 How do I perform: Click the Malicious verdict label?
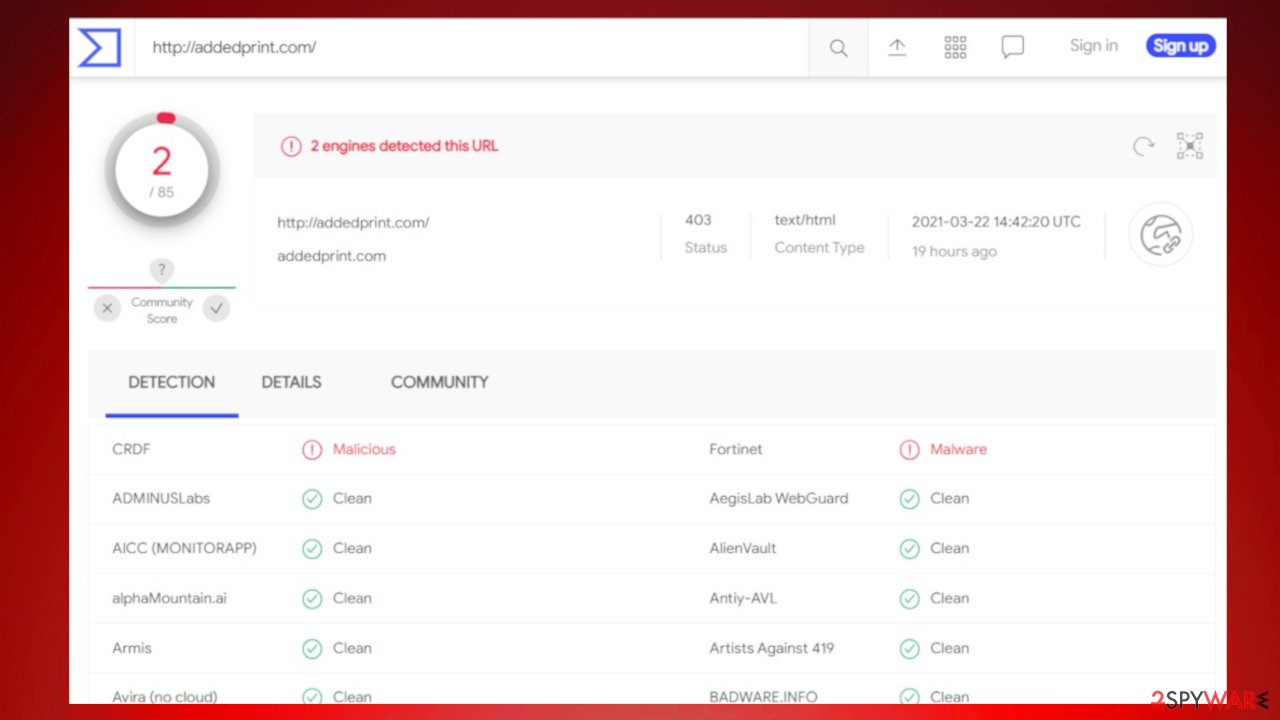[x=364, y=449]
